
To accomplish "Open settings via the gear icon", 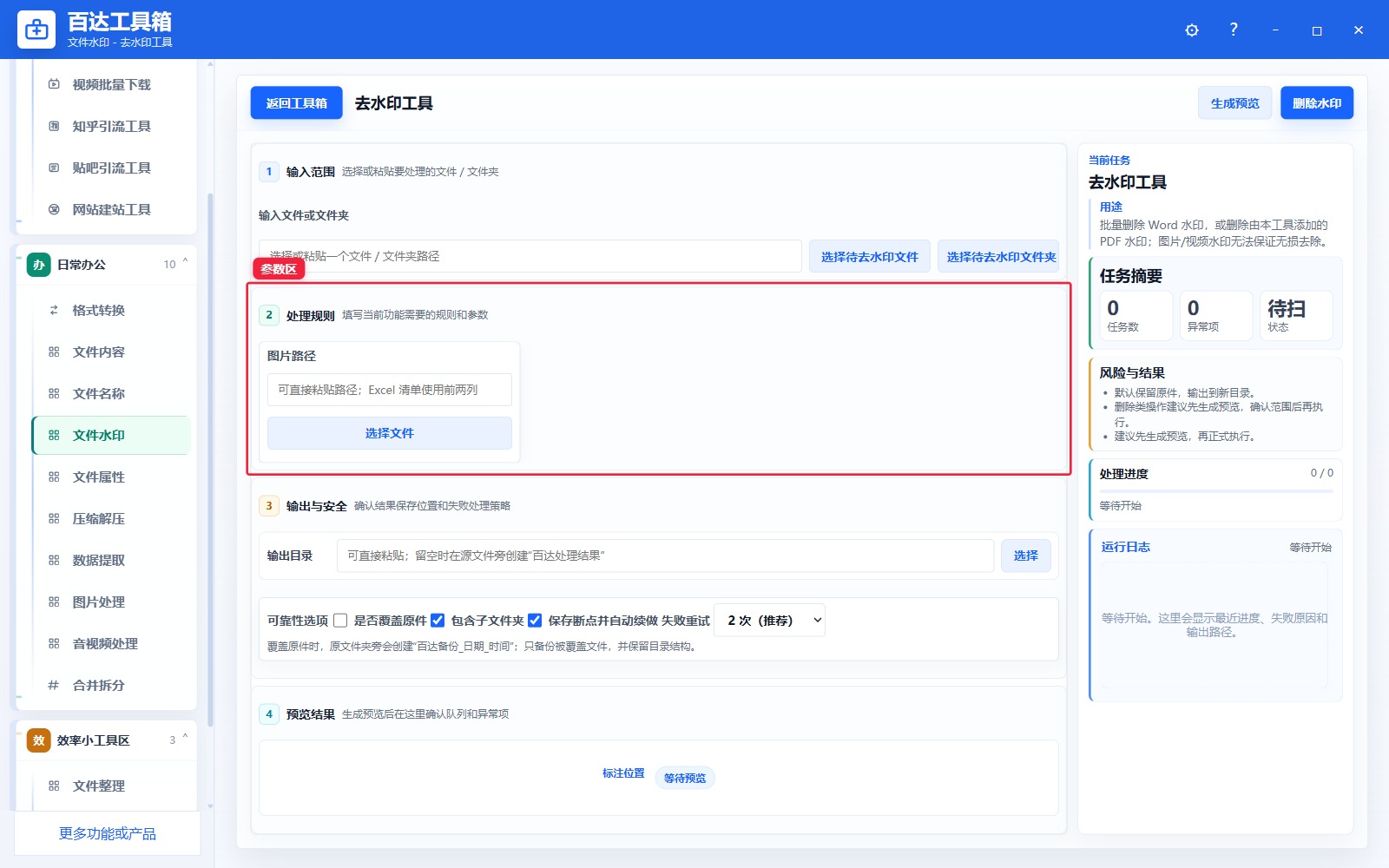I will click(1192, 30).
